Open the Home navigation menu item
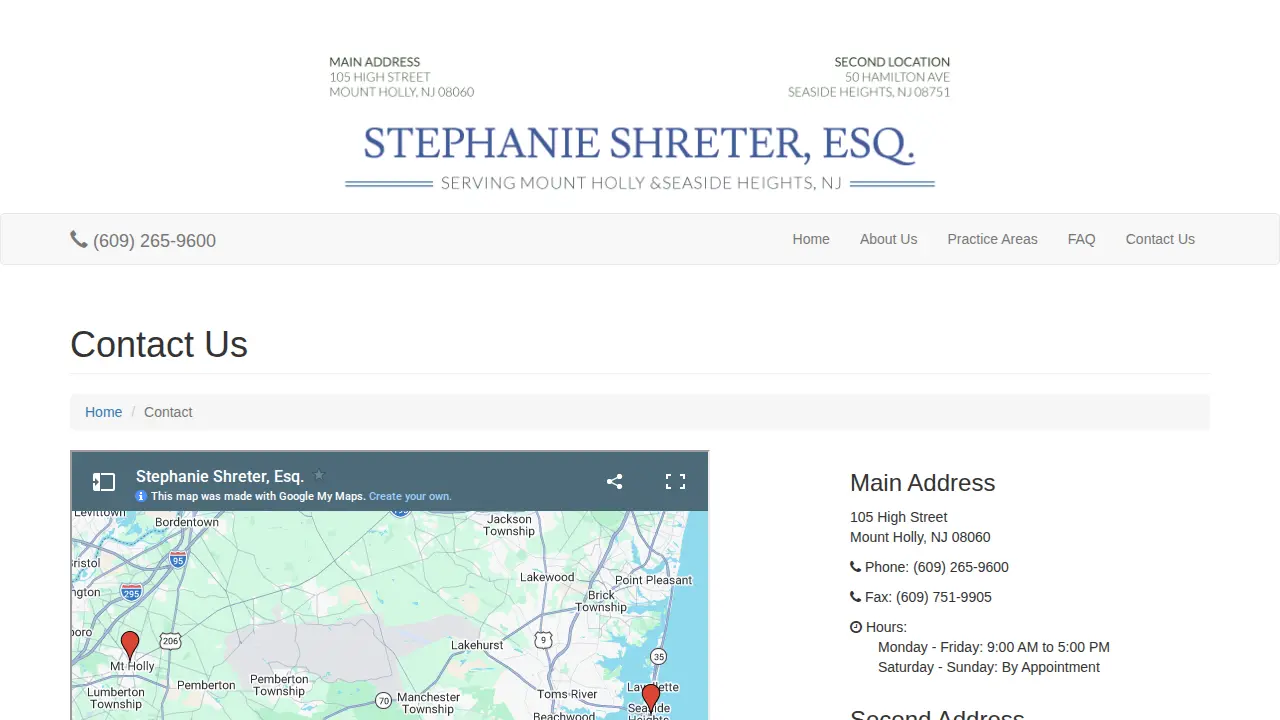This screenshot has width=1280, height=720. pos(811,239)
